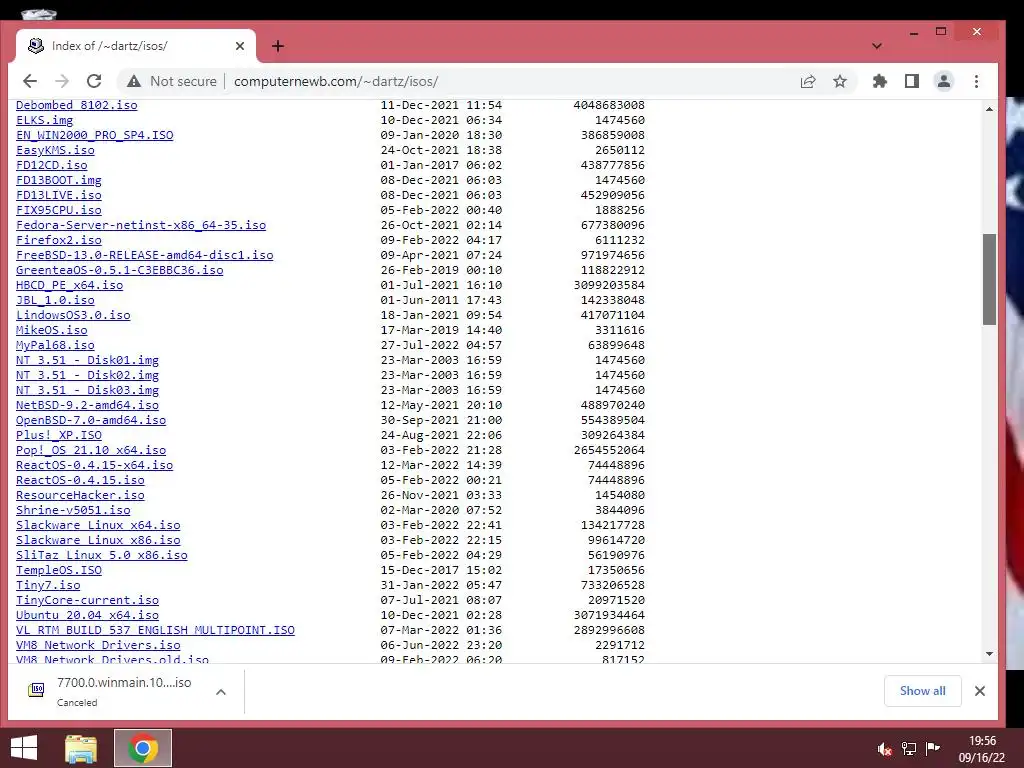1024x768 pixels.
Task: Click NT 3.51 - Disk03.img link
Action: point(88,391)
